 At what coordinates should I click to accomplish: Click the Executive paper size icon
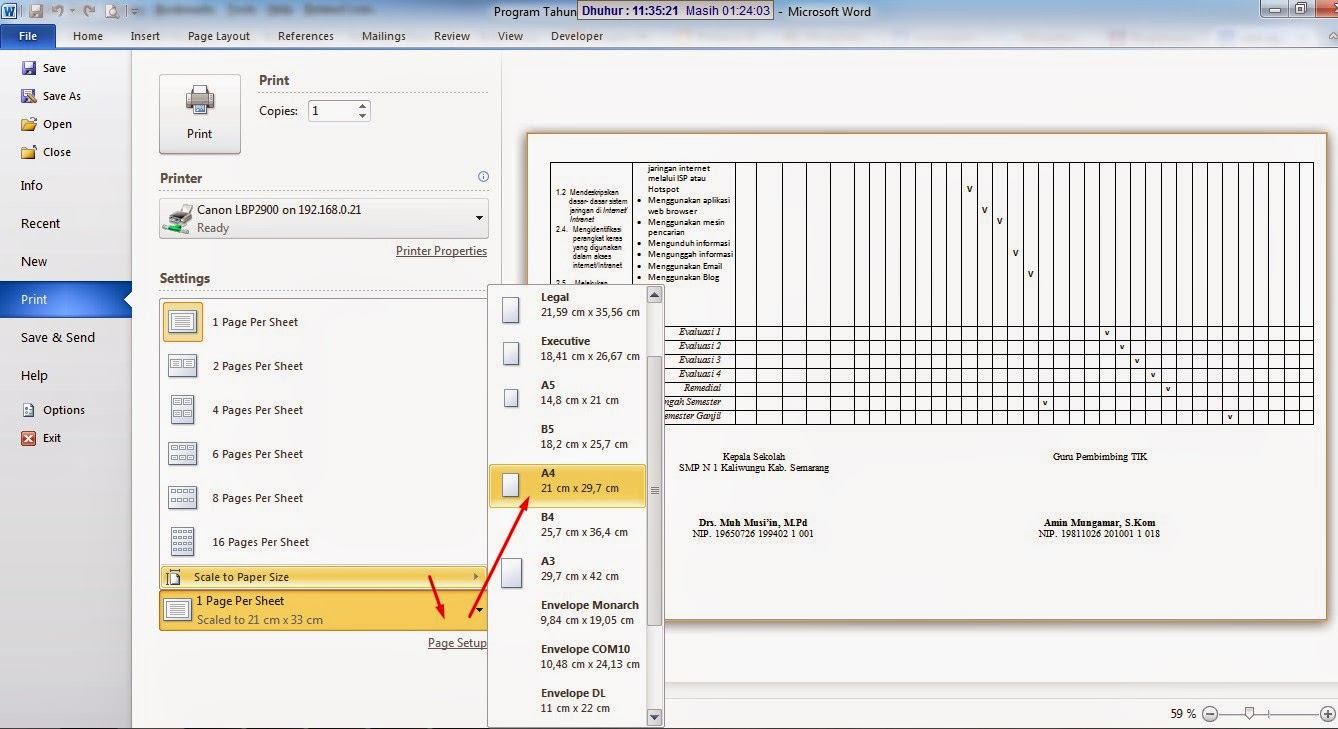click(x=511, y=353)
